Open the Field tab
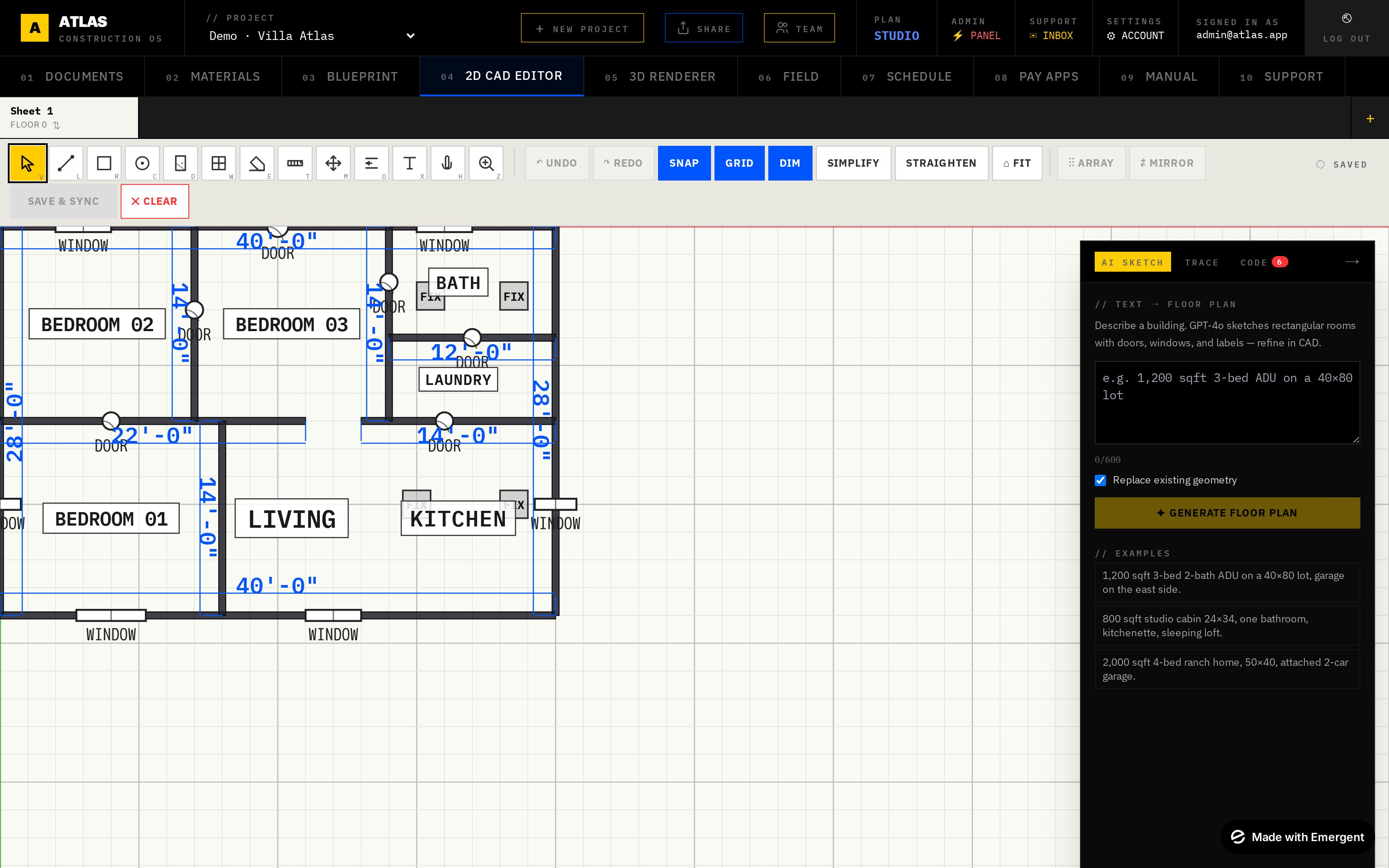Screen dimensions: 1389x868 click(x=789, y=76)
